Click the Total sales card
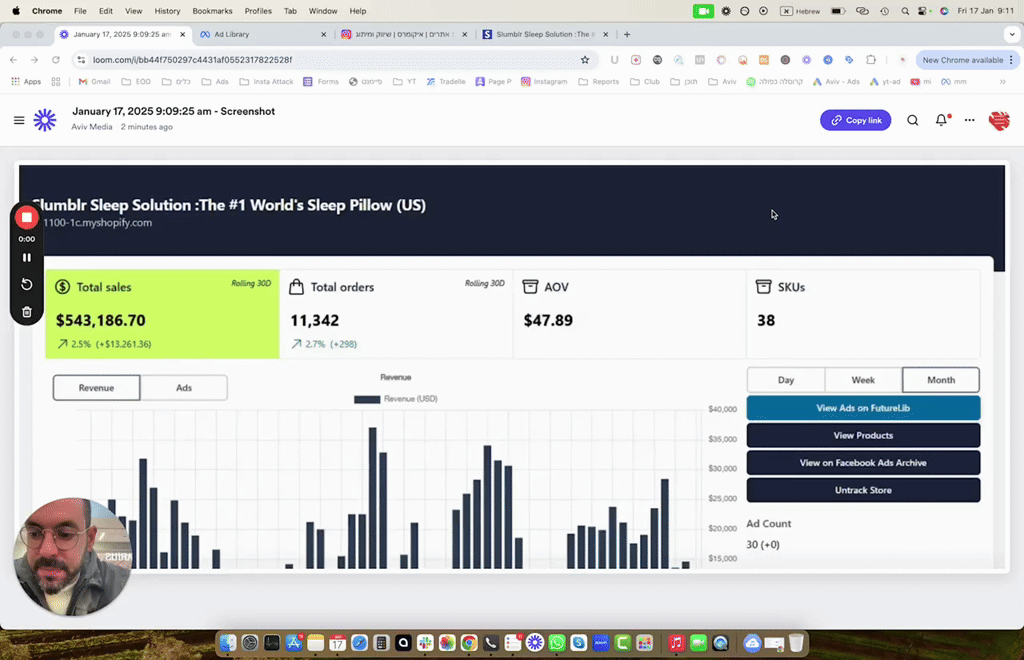Screen dimensions: 1024x660 pos(162,314)
